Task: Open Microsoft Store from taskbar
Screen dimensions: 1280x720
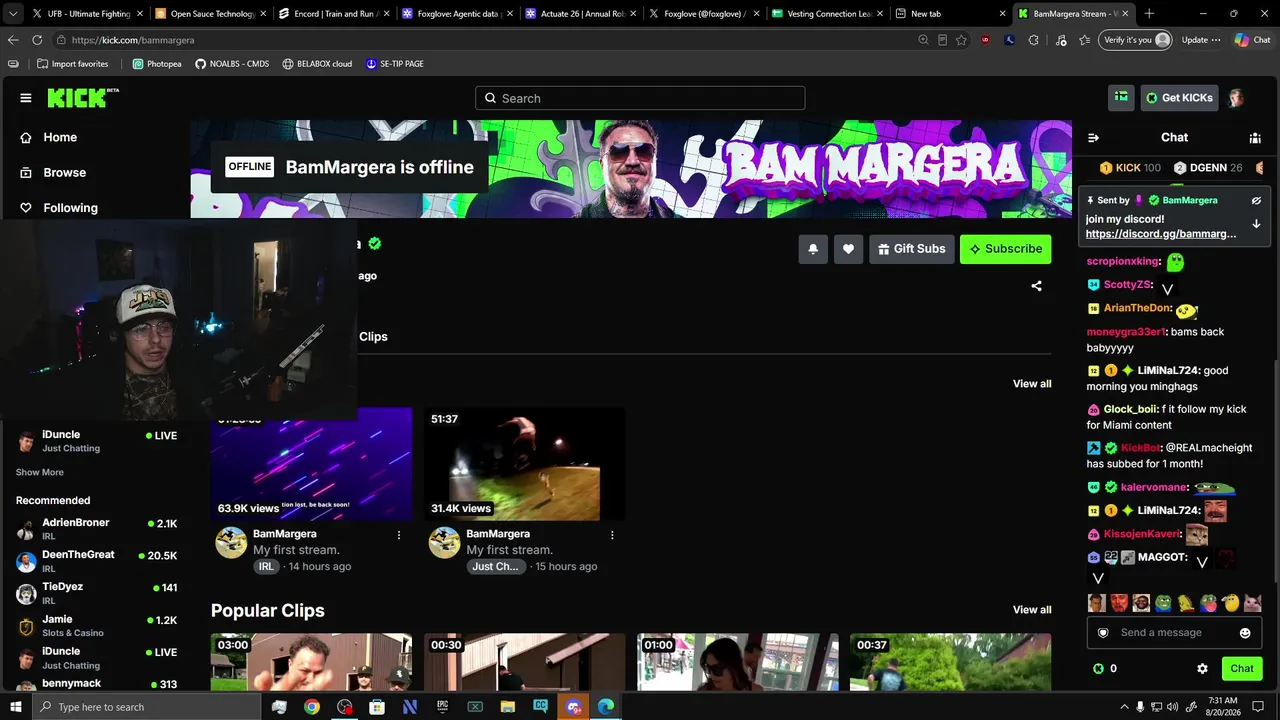Action: 377,707
